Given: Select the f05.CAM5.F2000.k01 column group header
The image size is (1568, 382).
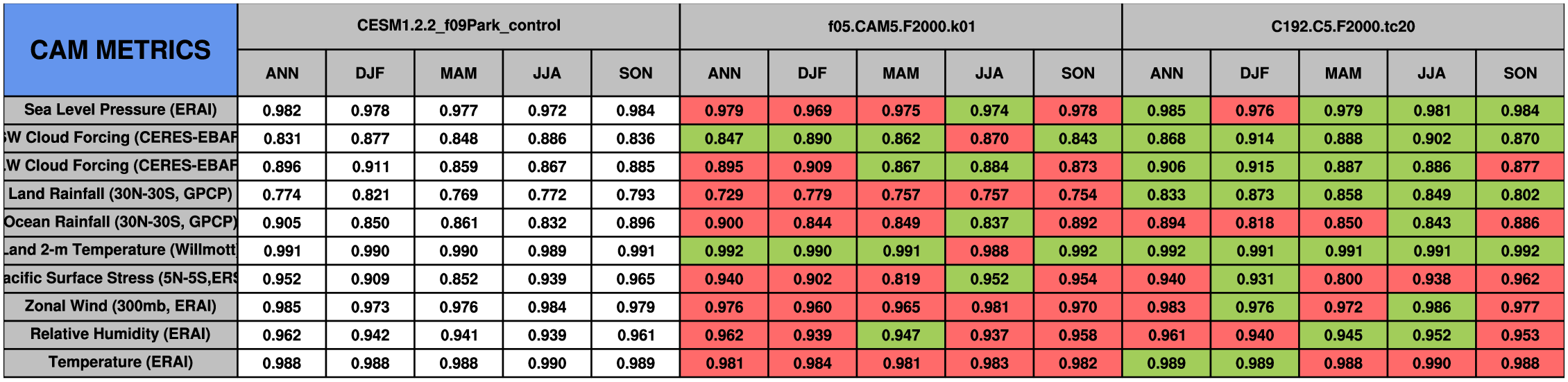Looking at the screenshot, I should click(x=901, y=26).
